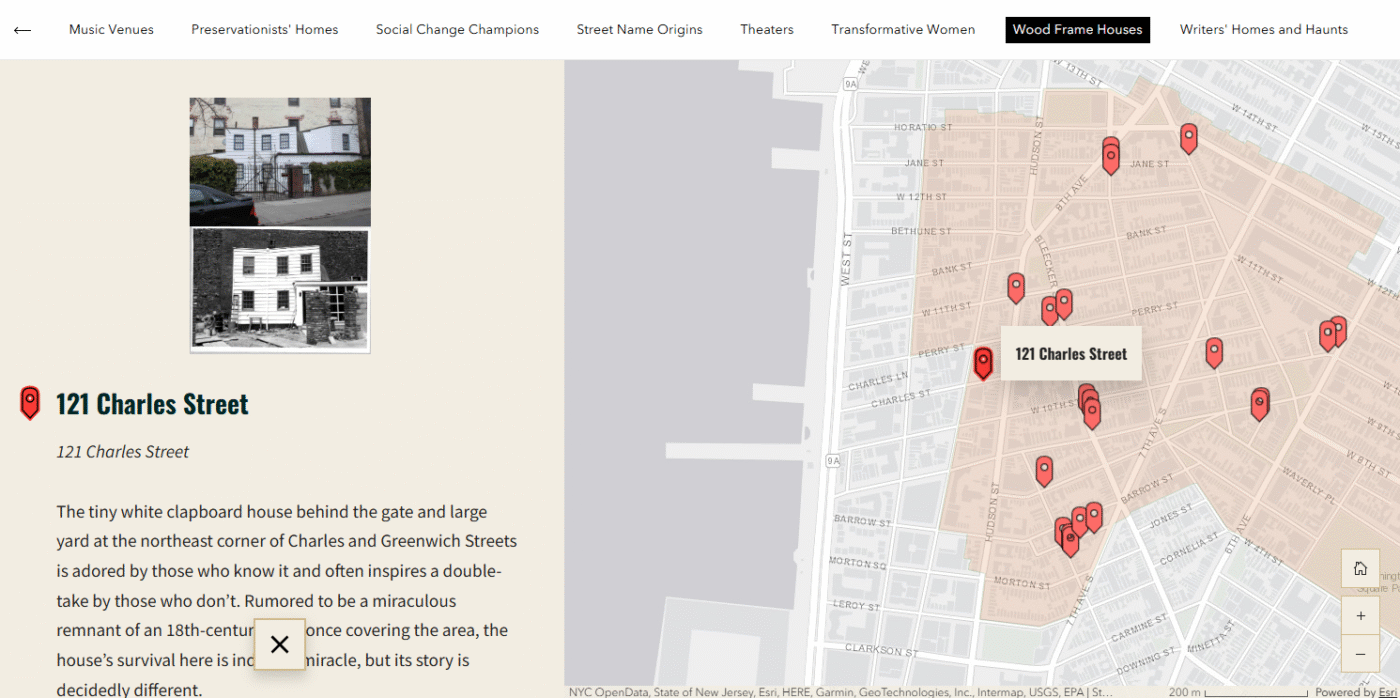The image size is (1400, 698).
Task: Close the panel with X button
Action: point(280,644)
